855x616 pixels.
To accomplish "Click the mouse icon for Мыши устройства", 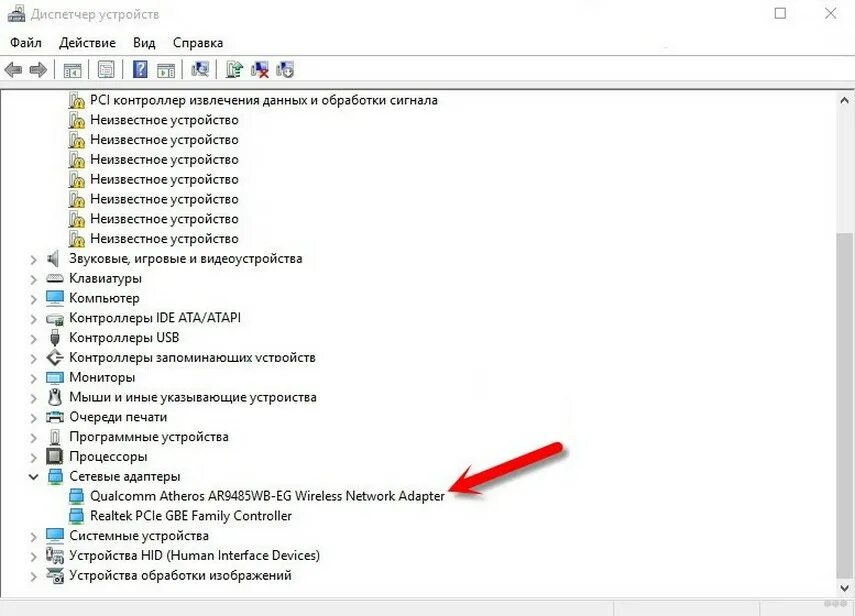I will click(55, 397).
